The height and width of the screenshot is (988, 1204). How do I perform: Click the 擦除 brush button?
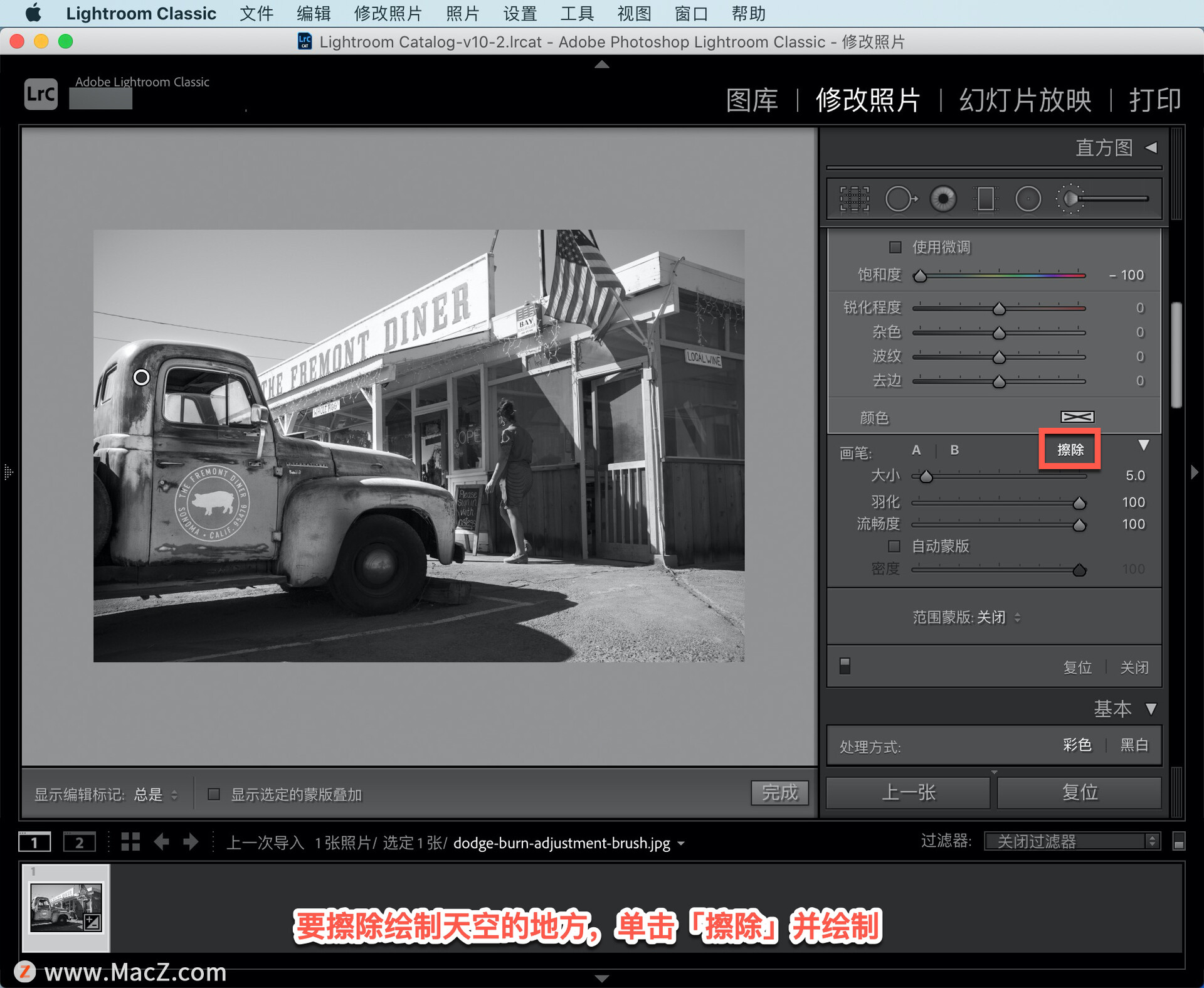(1070, 449)
